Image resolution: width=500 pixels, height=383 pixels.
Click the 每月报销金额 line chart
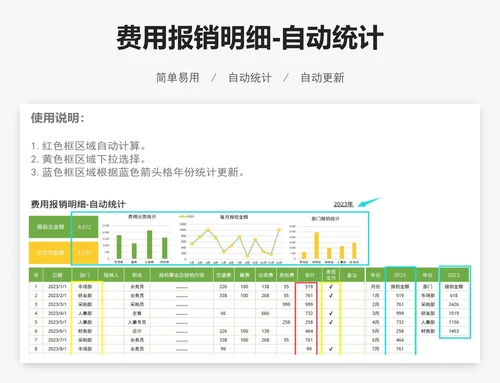232,238
